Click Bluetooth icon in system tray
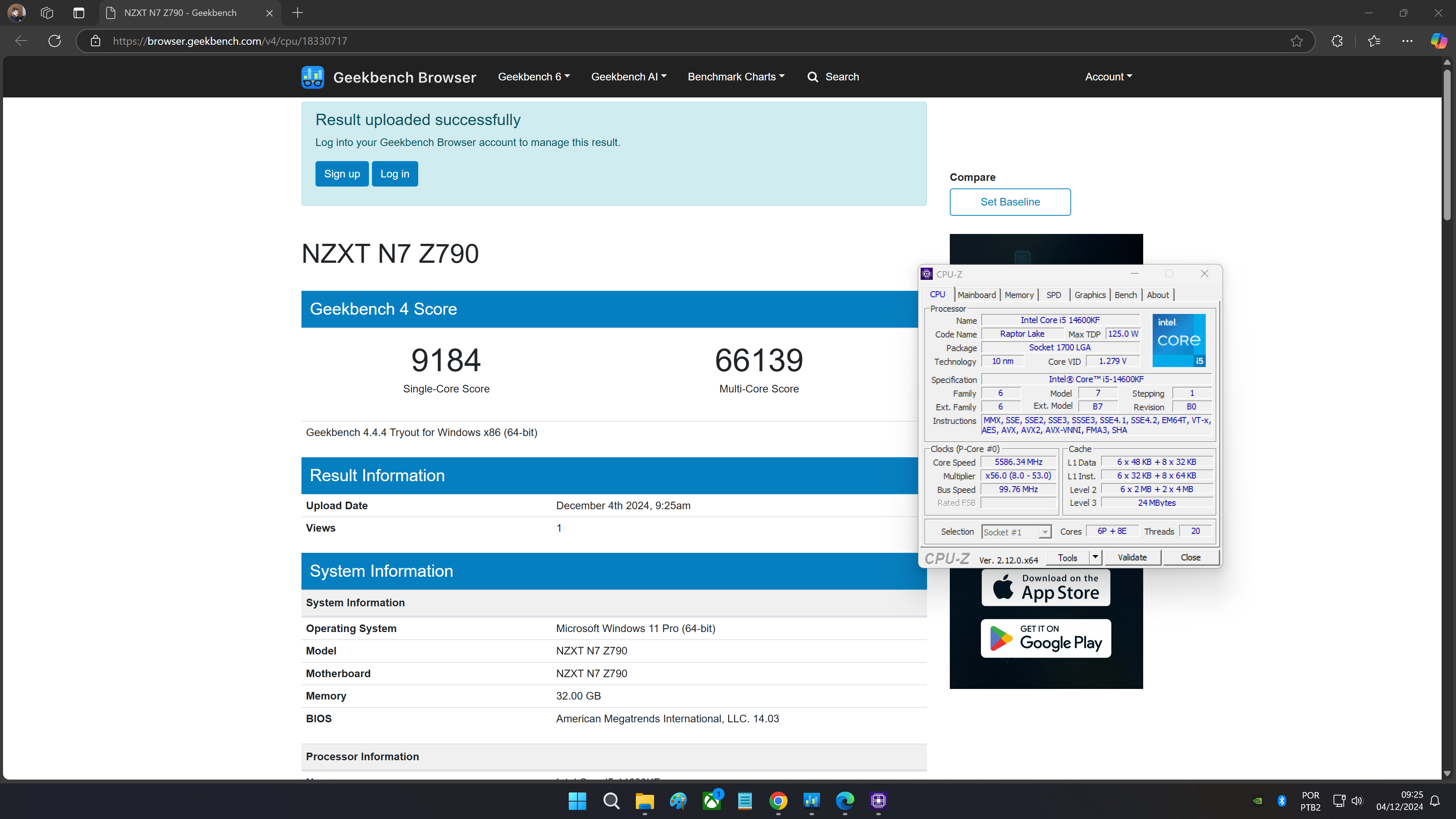 pos(1282,800)
